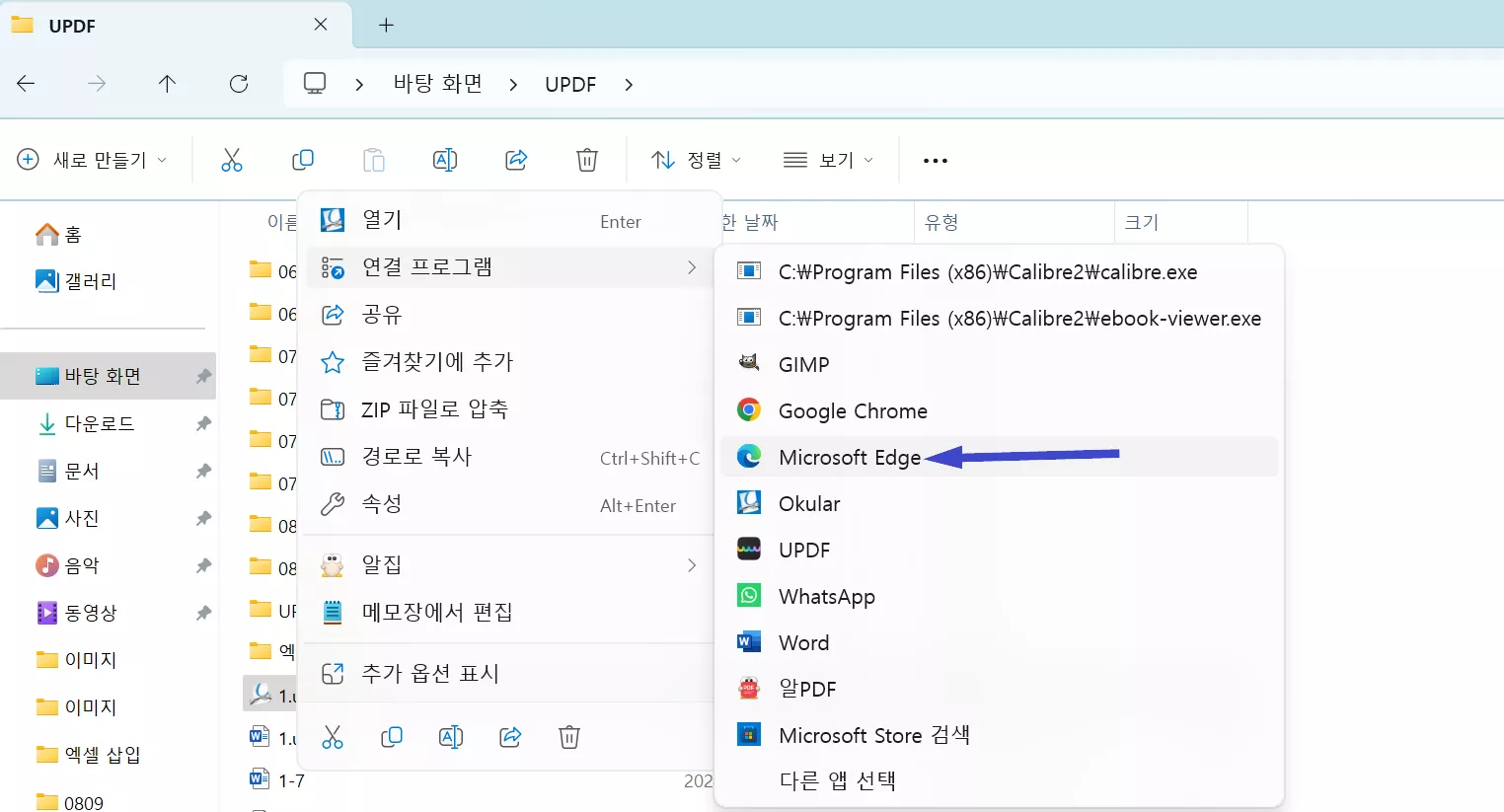Open the three-dots more options menu
Screen dimensions: 1504x812
click(x=935, y=161)
